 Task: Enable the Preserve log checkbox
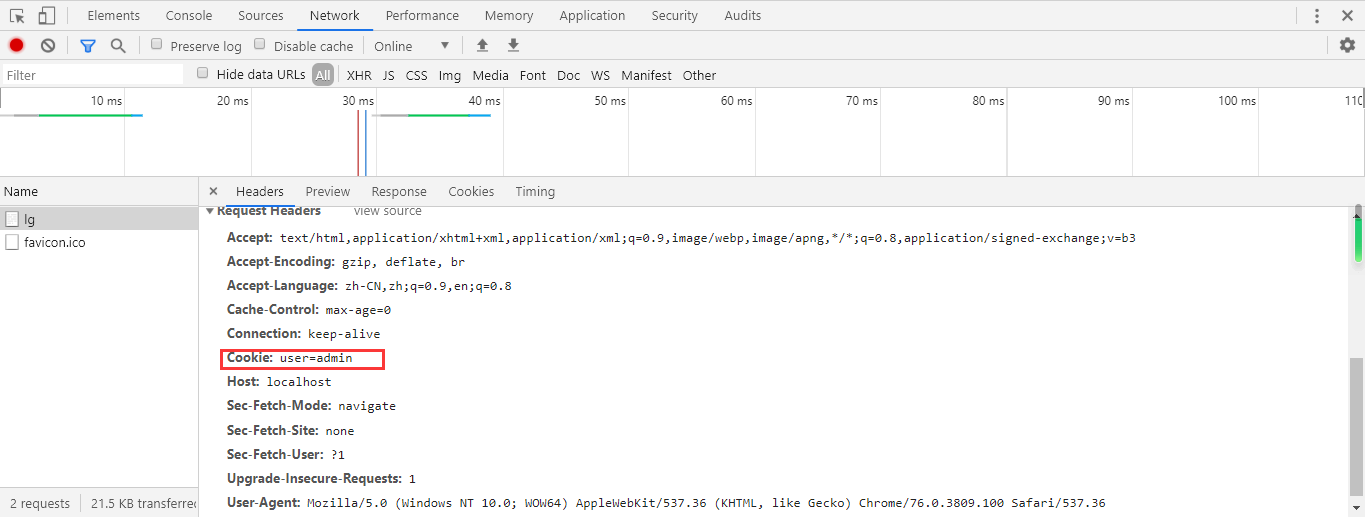click(157, 45)
